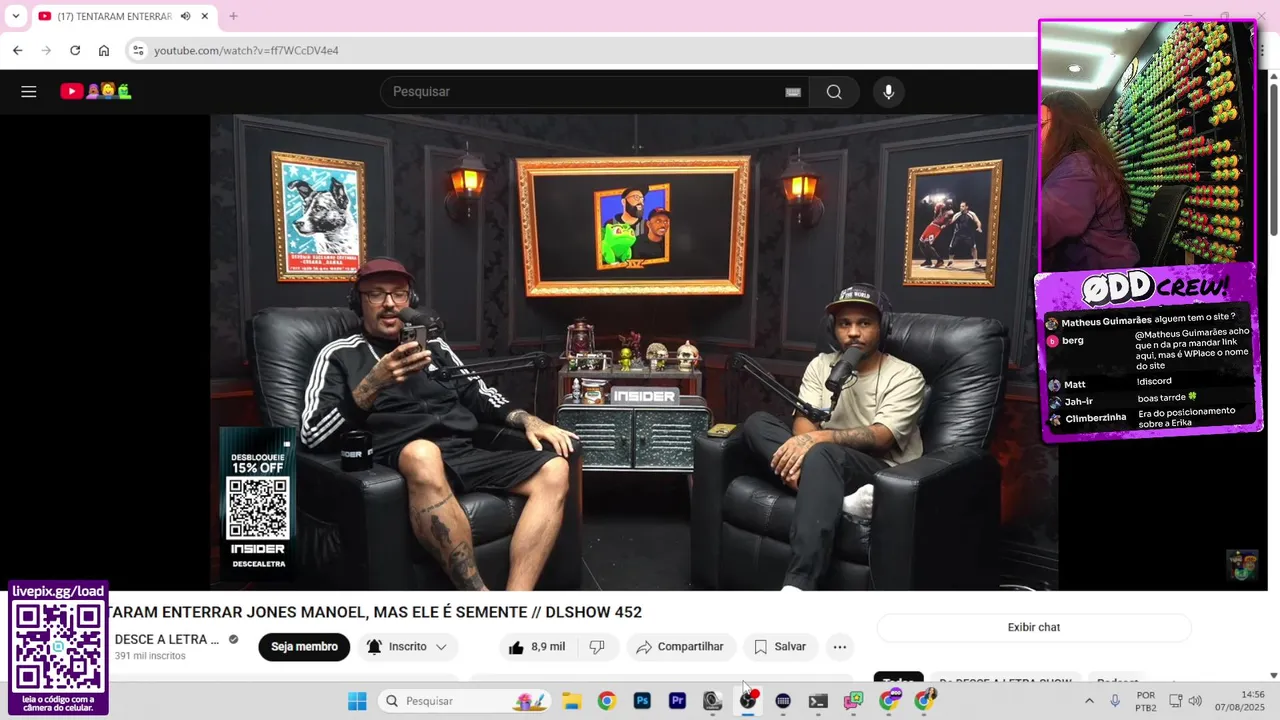1280x720 pixels.
Task: Save the video with Salvar
Action: point(780,647)
